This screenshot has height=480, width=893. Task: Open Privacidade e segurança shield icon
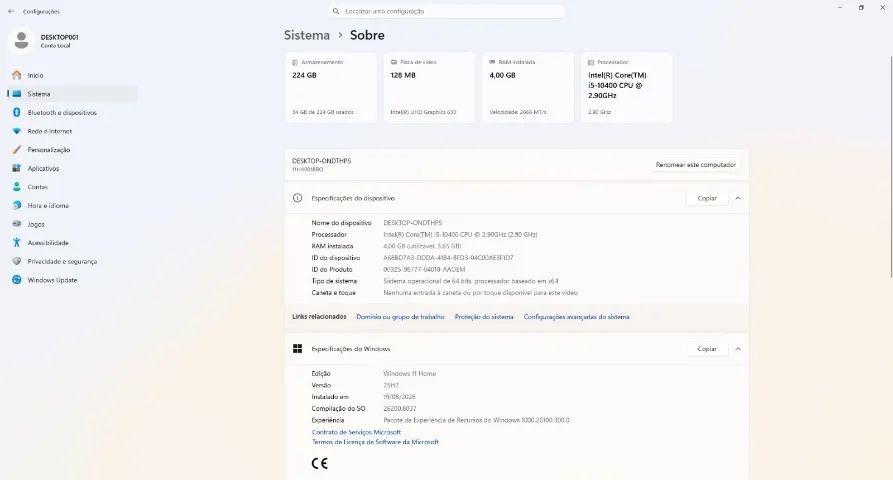pyautogui.click(x=17, y=261)
